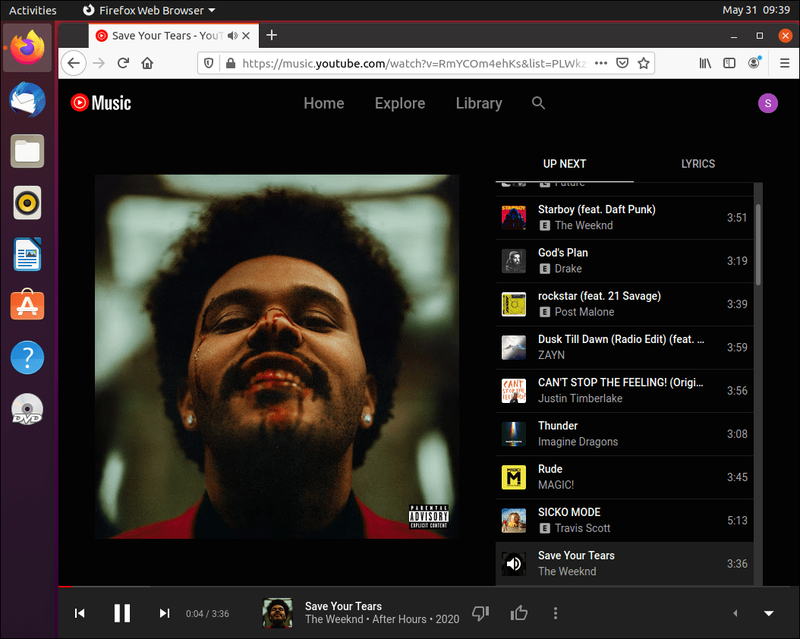800x639 pixels.
Task: Mute the Save Your Tears tab audio
Action: pos(233,36)
